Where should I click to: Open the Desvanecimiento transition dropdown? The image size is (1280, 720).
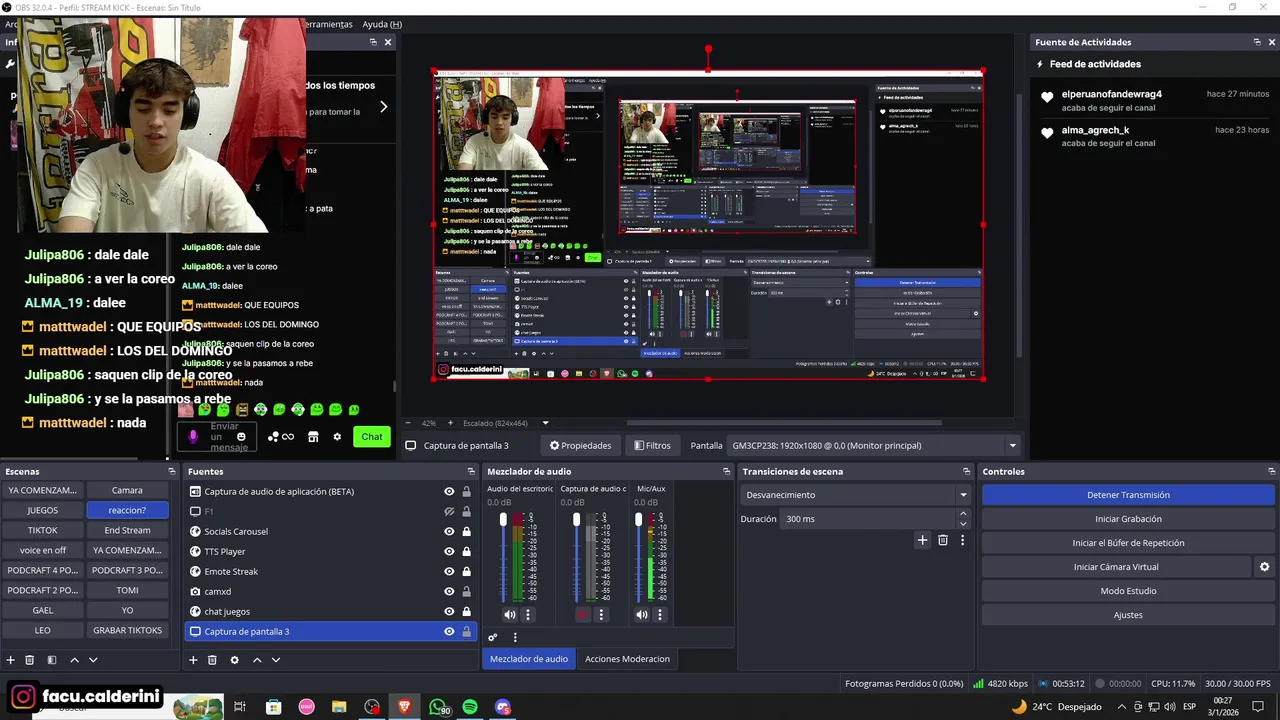pos(857,495)
